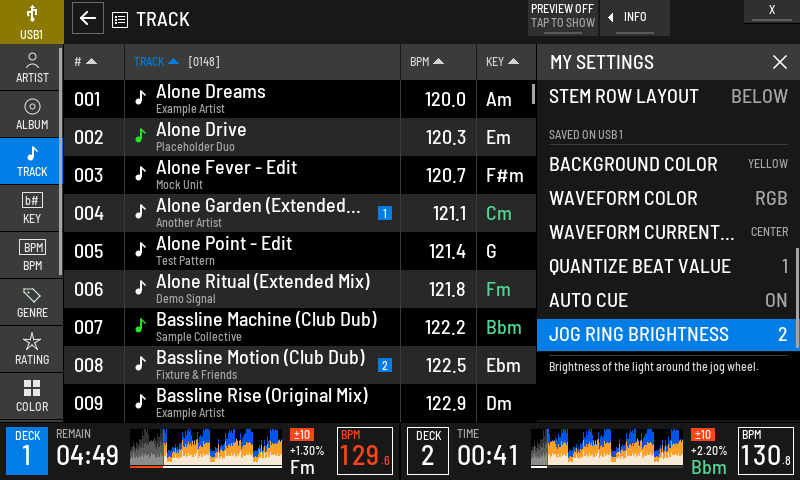Click track number 009
800x480 pixels.
pyautogui.click(x=88, y=403)
